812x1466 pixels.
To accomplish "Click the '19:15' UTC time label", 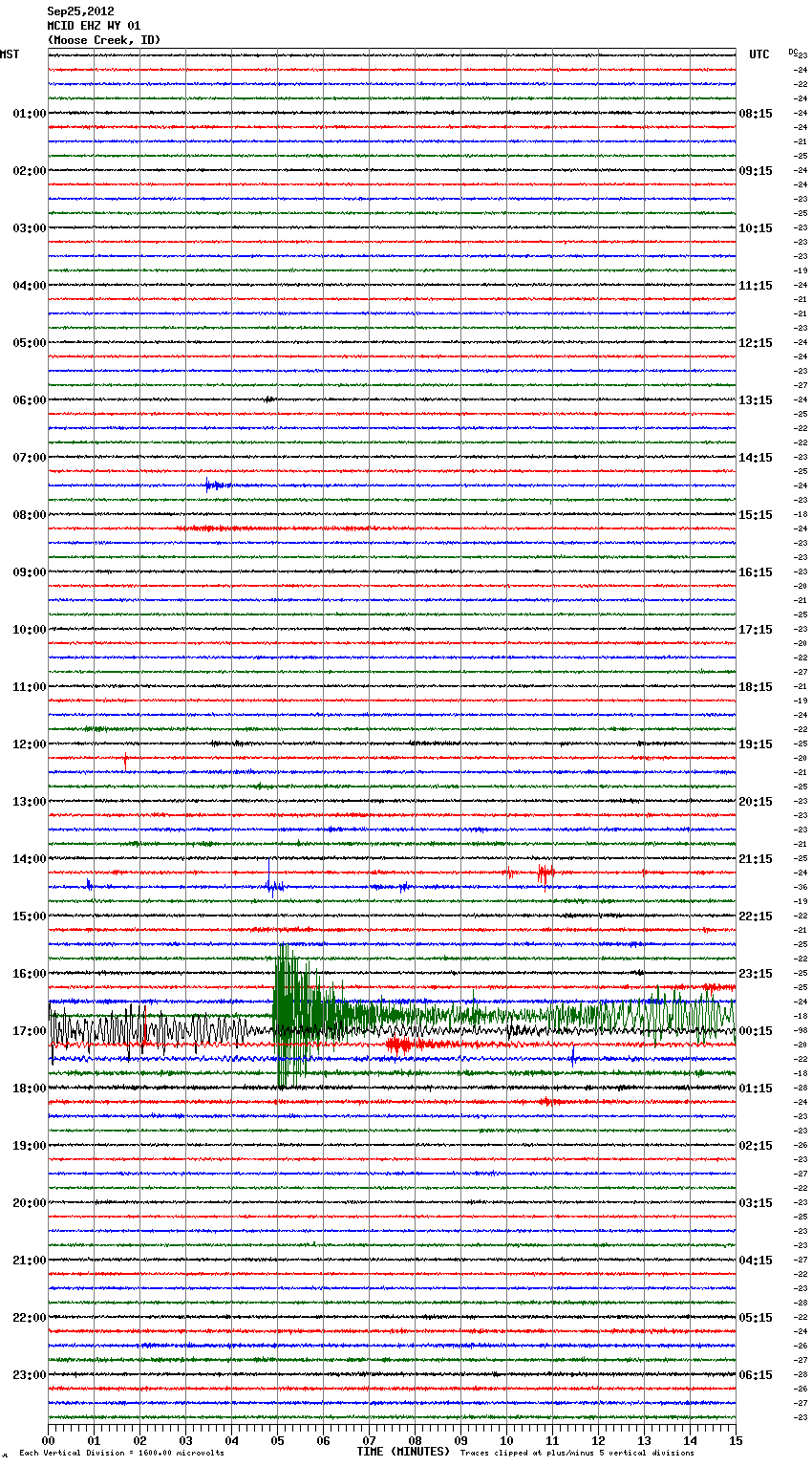I will point(756,744).
